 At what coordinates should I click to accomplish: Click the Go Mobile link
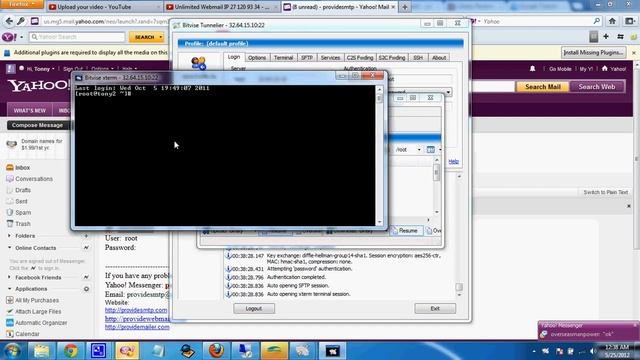[560, 69]
